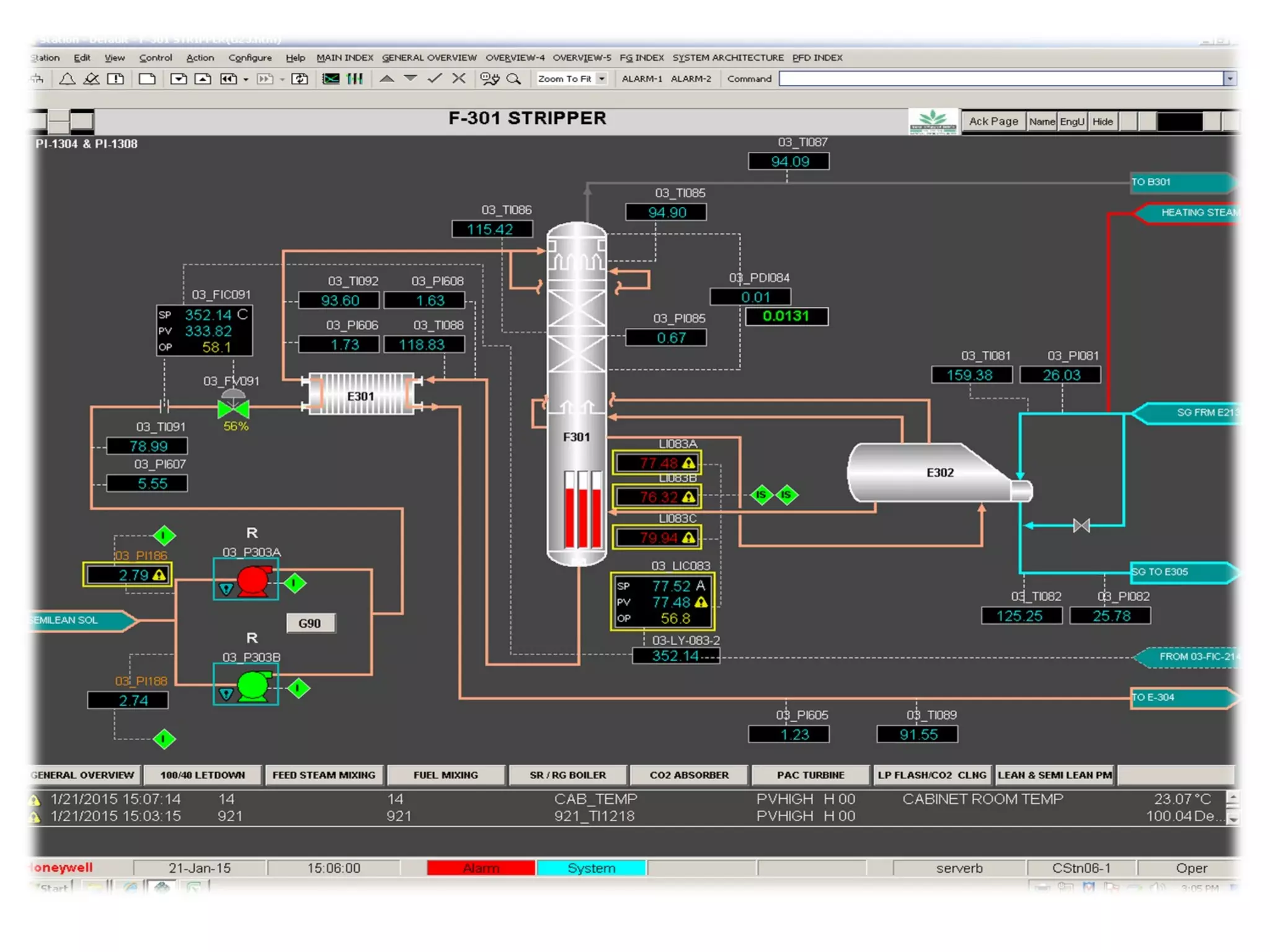Click the acknowledge/silence alarm bell icon

click(91, 79)
